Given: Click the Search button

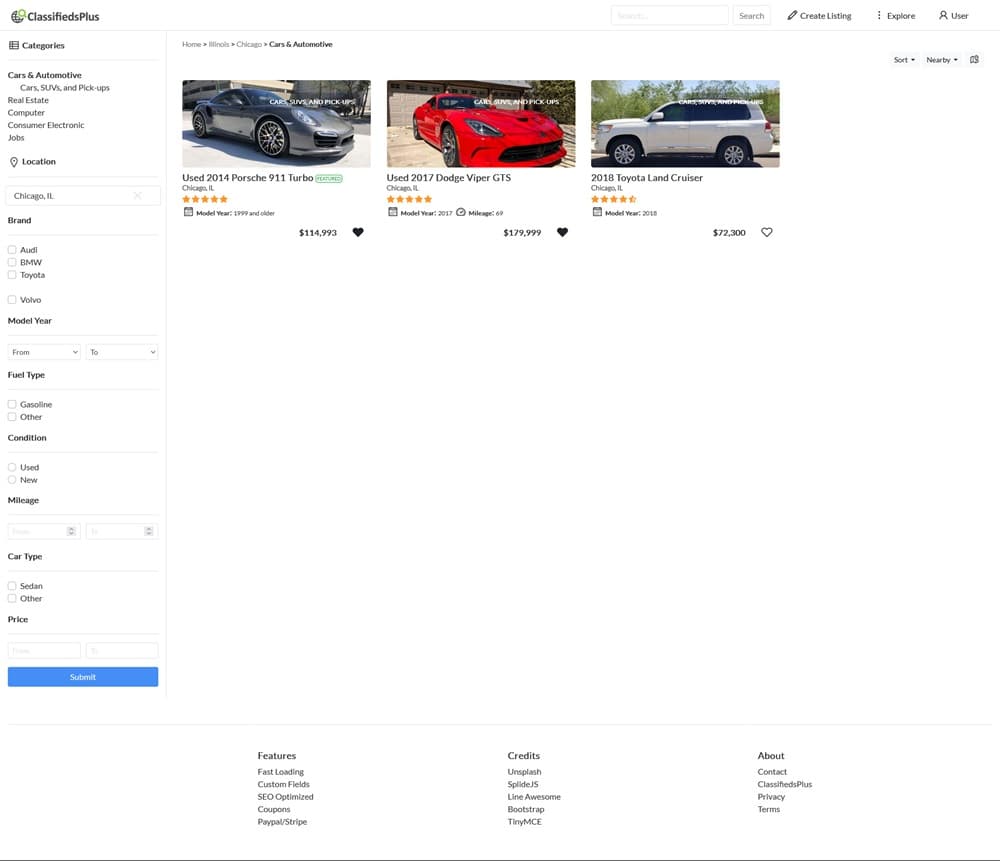Looking at the screenshot, I should 751,16.
